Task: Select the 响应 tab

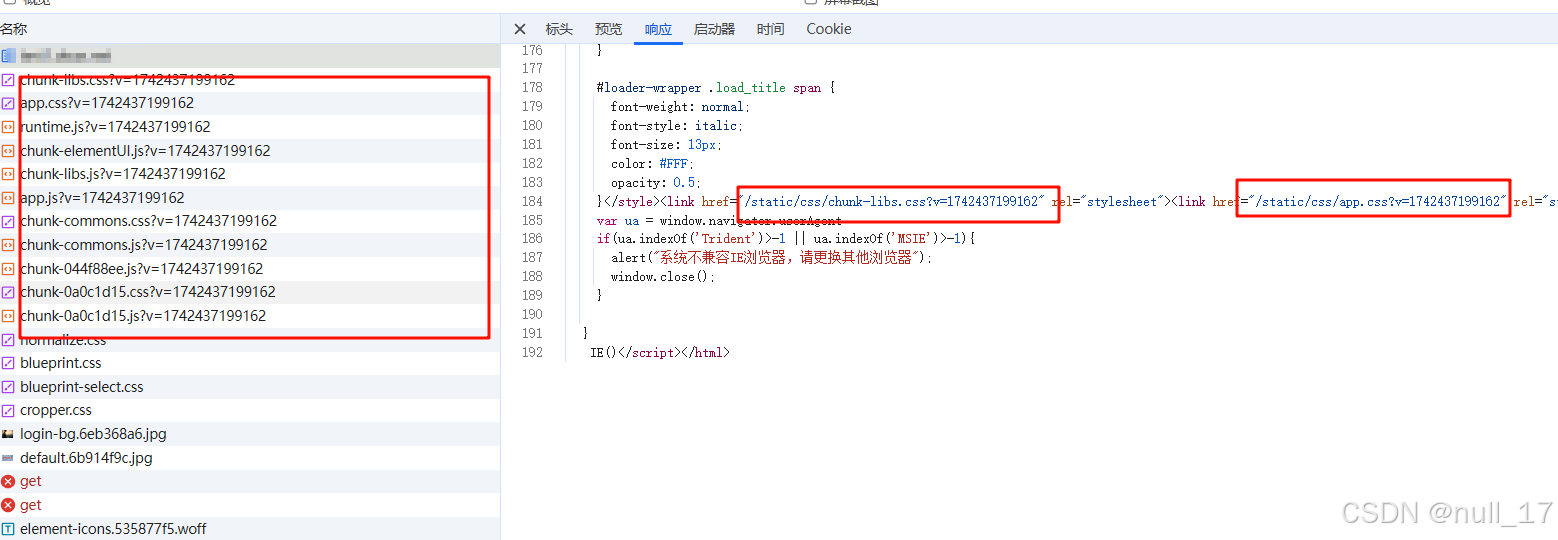Action: (658, 29)
